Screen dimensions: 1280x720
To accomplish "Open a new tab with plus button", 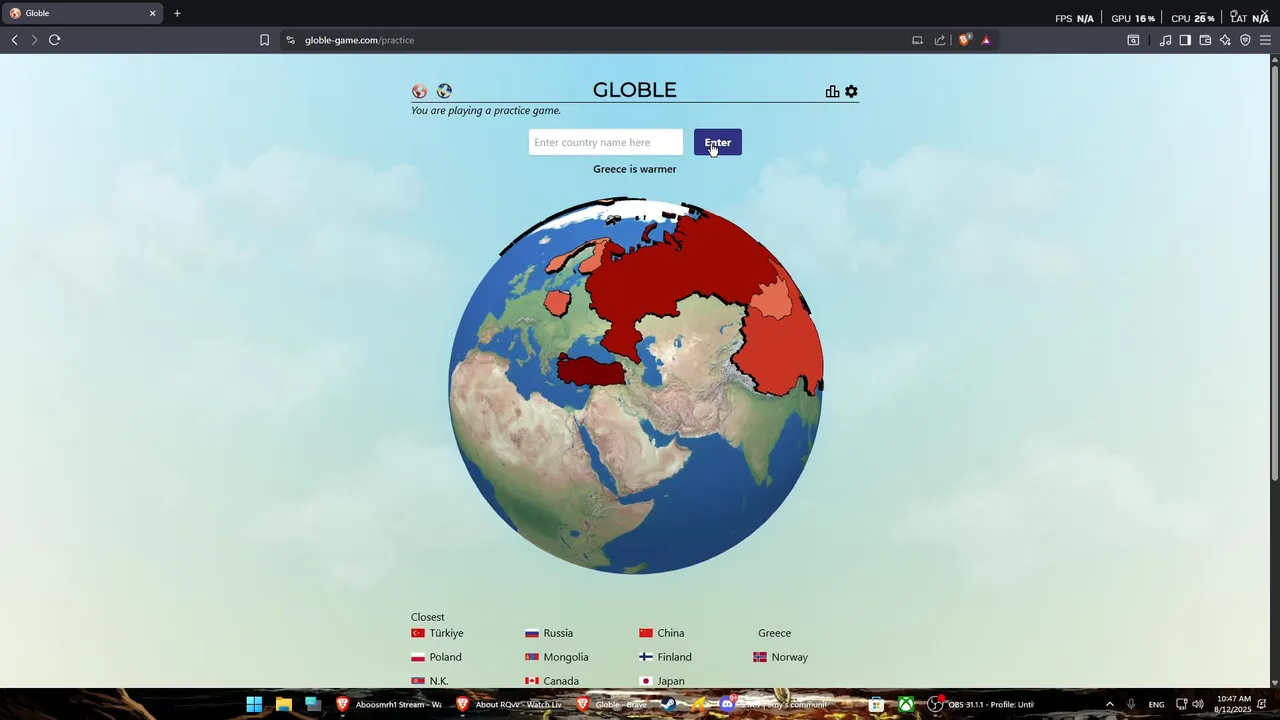I will click(x=177, y=13).
